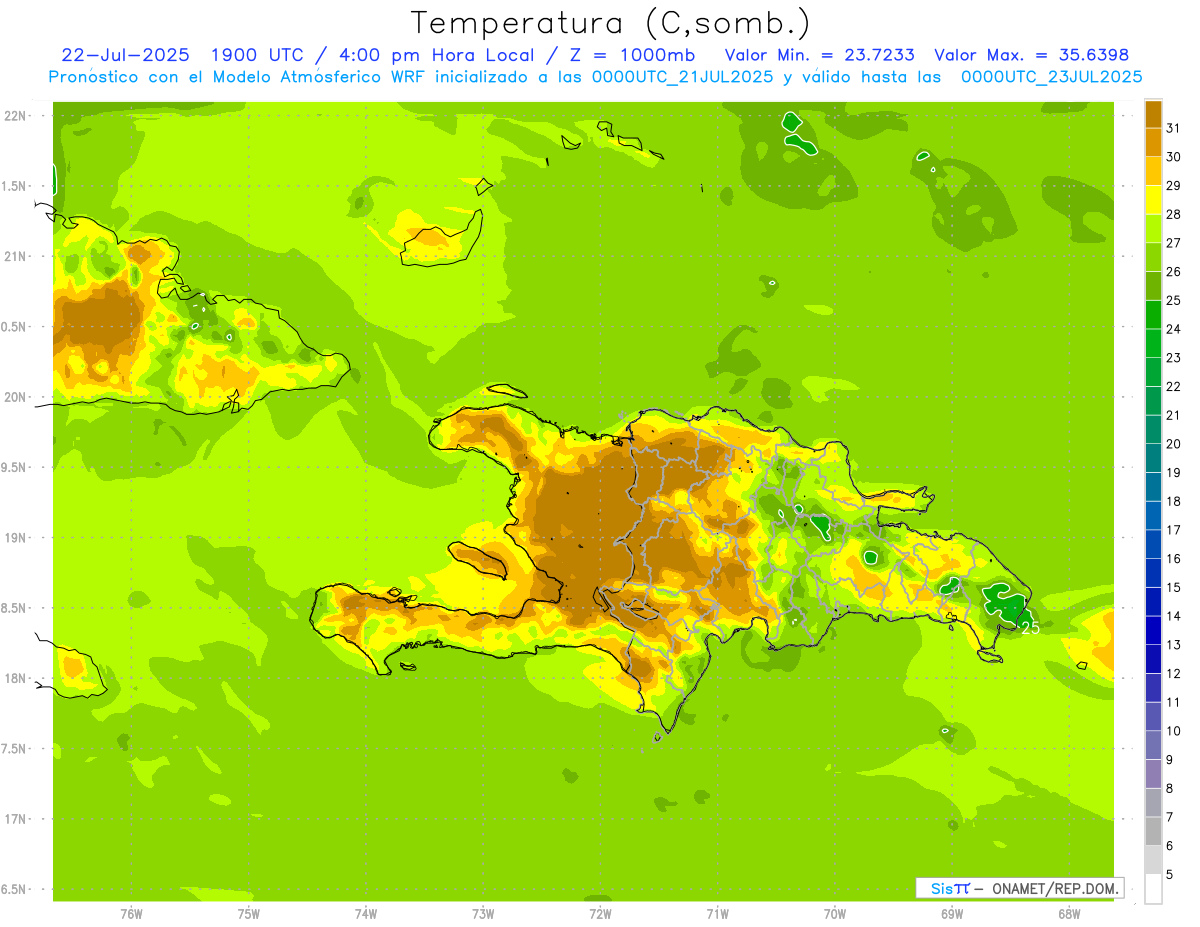Click the "69W" longitude label
The width and height of the screenshot is (1200, 927).
[952, 914]
